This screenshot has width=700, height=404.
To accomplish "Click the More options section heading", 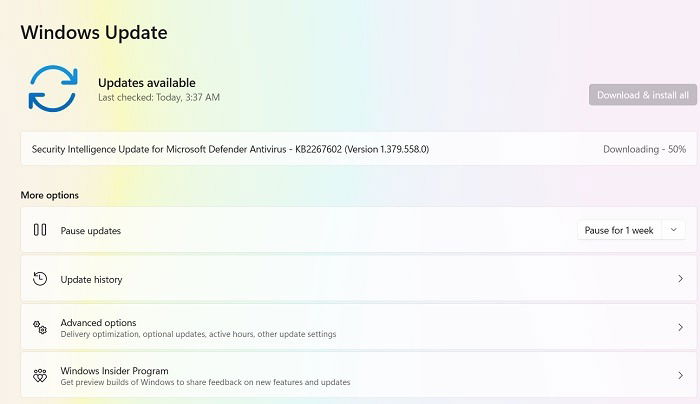I will click(x=50, y=195).
